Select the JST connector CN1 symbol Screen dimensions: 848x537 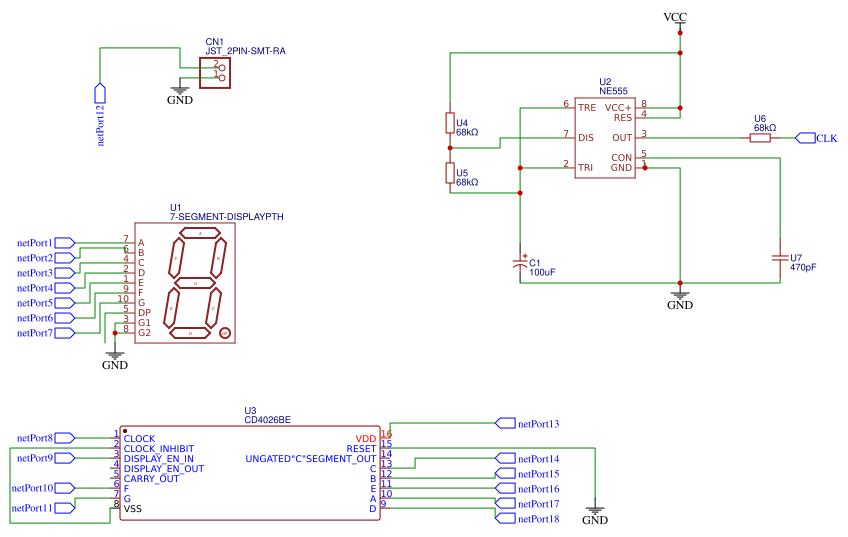(x=215, y=73)
